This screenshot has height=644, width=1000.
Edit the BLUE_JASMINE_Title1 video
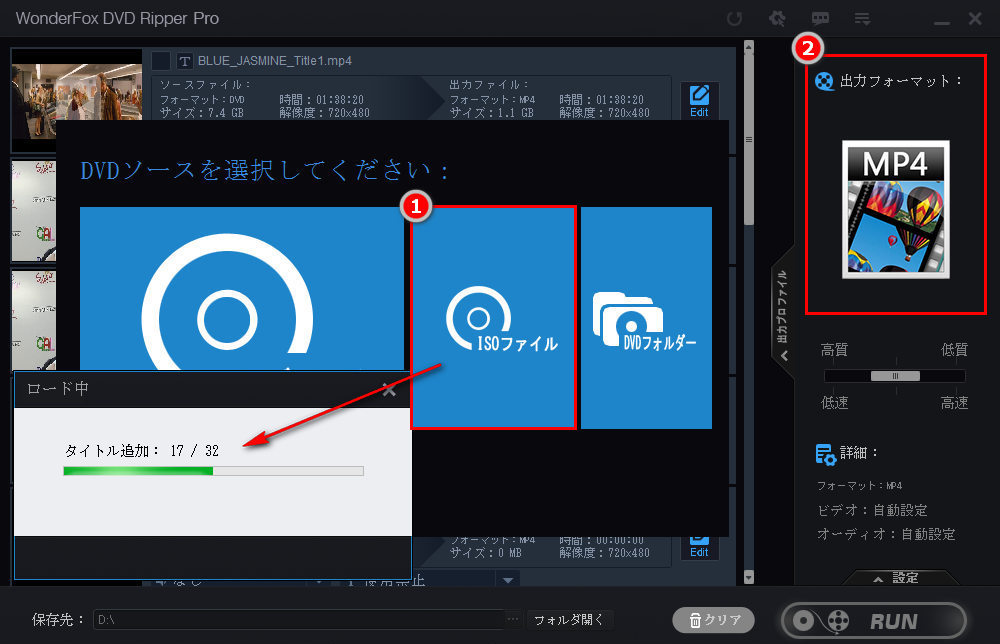pyautogui.click(x=699, y=101)
